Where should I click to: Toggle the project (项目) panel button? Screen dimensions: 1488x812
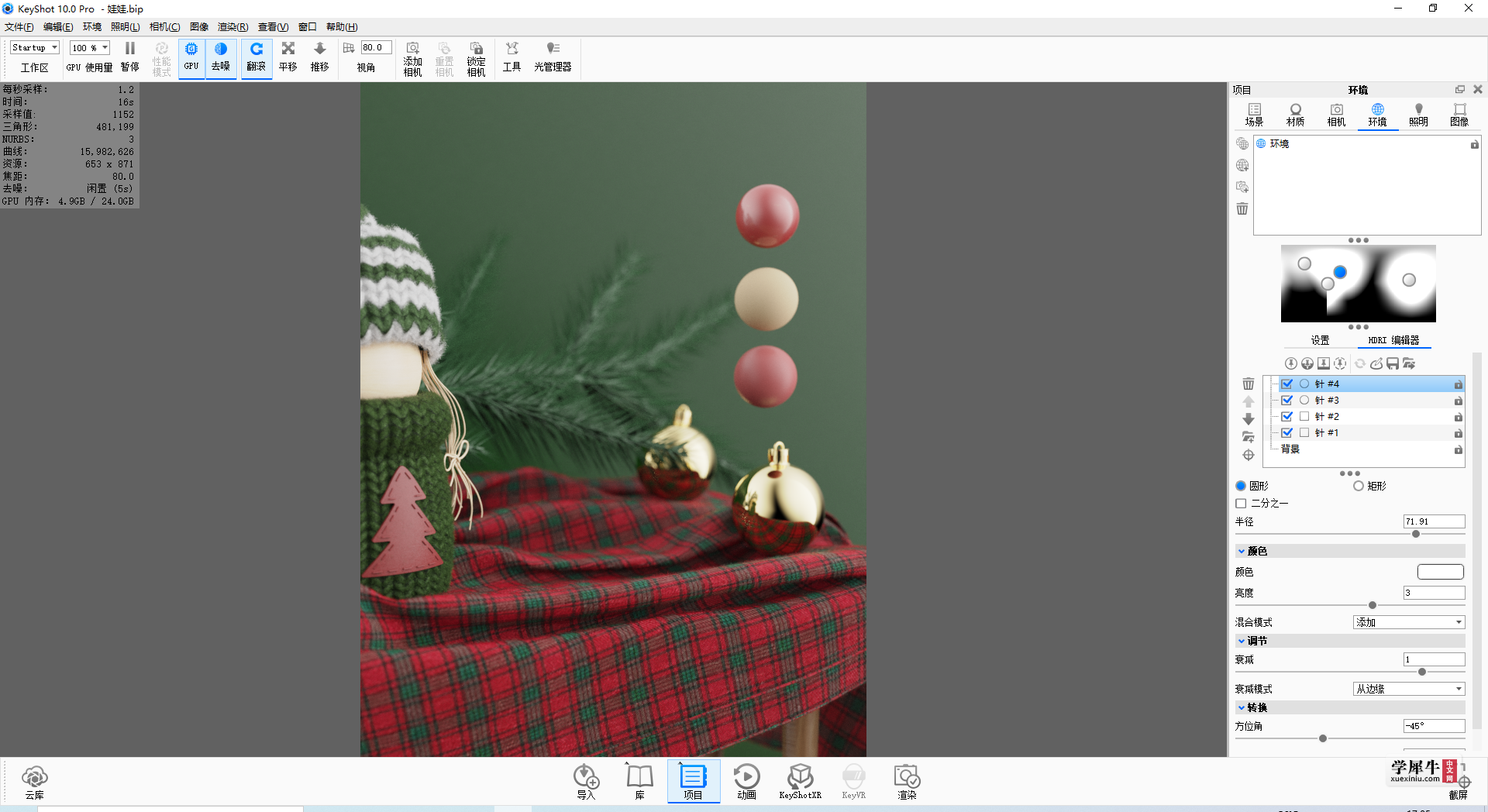point(694,782)
